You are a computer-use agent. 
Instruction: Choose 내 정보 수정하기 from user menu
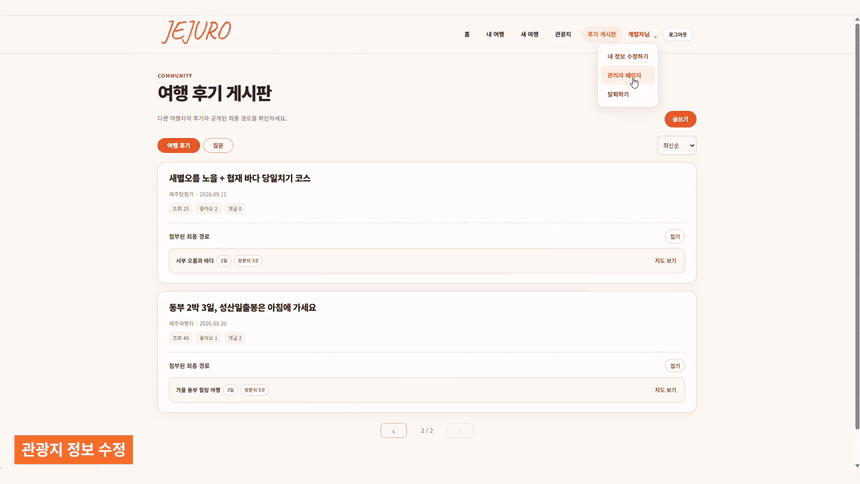(627, 57)
